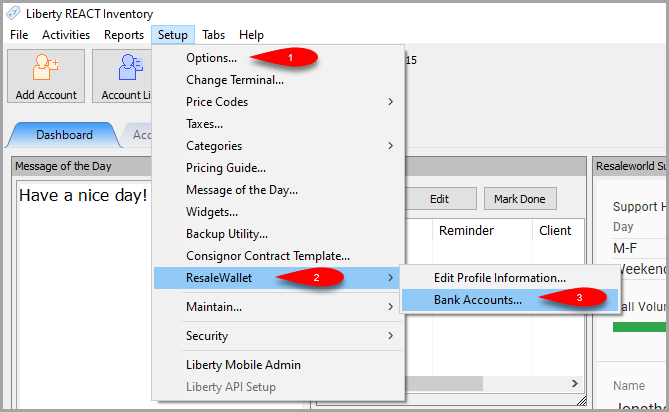This screenshot has width=669, height=412.
Task: Sort by Reminder column header
Action: tap(483, 231)
